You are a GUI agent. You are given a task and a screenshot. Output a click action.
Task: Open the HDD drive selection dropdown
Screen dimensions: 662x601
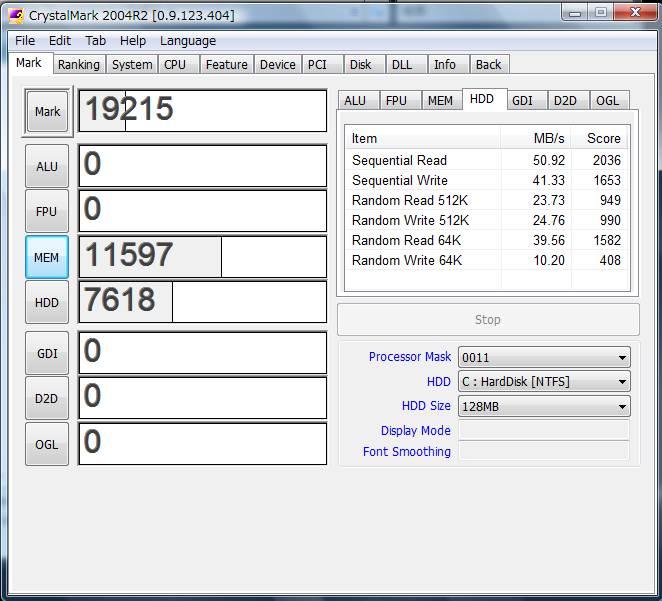click(622, 381)
